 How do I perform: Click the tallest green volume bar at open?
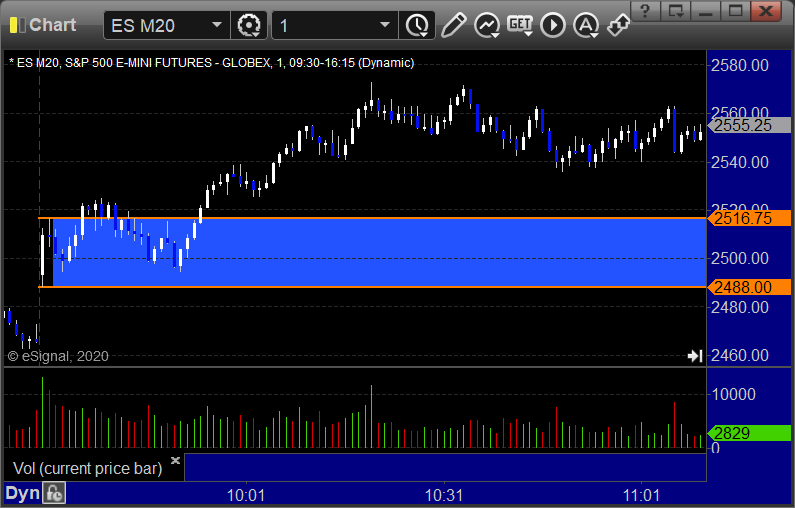(x=43, y=412)
